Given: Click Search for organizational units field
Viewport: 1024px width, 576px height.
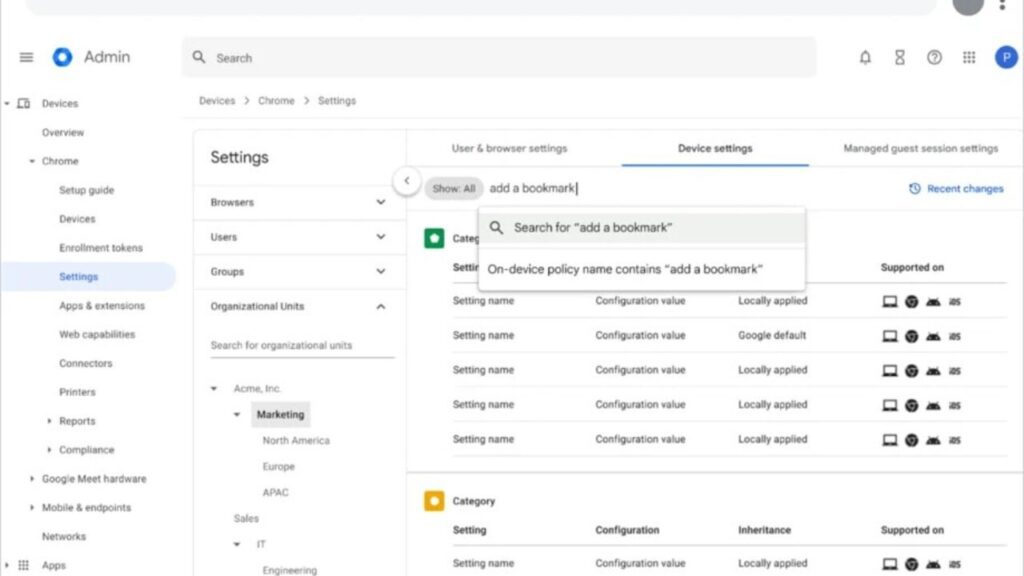Looking at the screenshot, I should tap(302, 345).
